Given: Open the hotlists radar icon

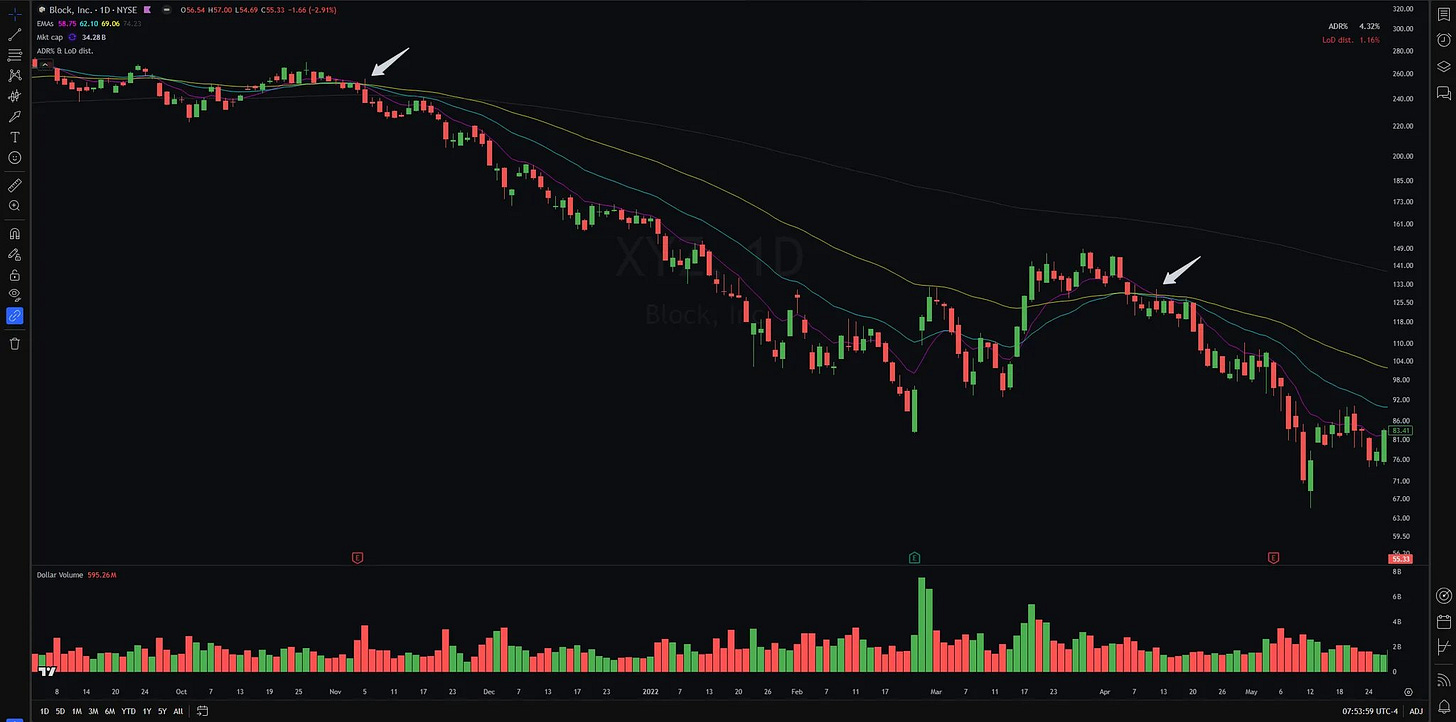Looking at the screenshot, I should click(x=1443, y=595).
